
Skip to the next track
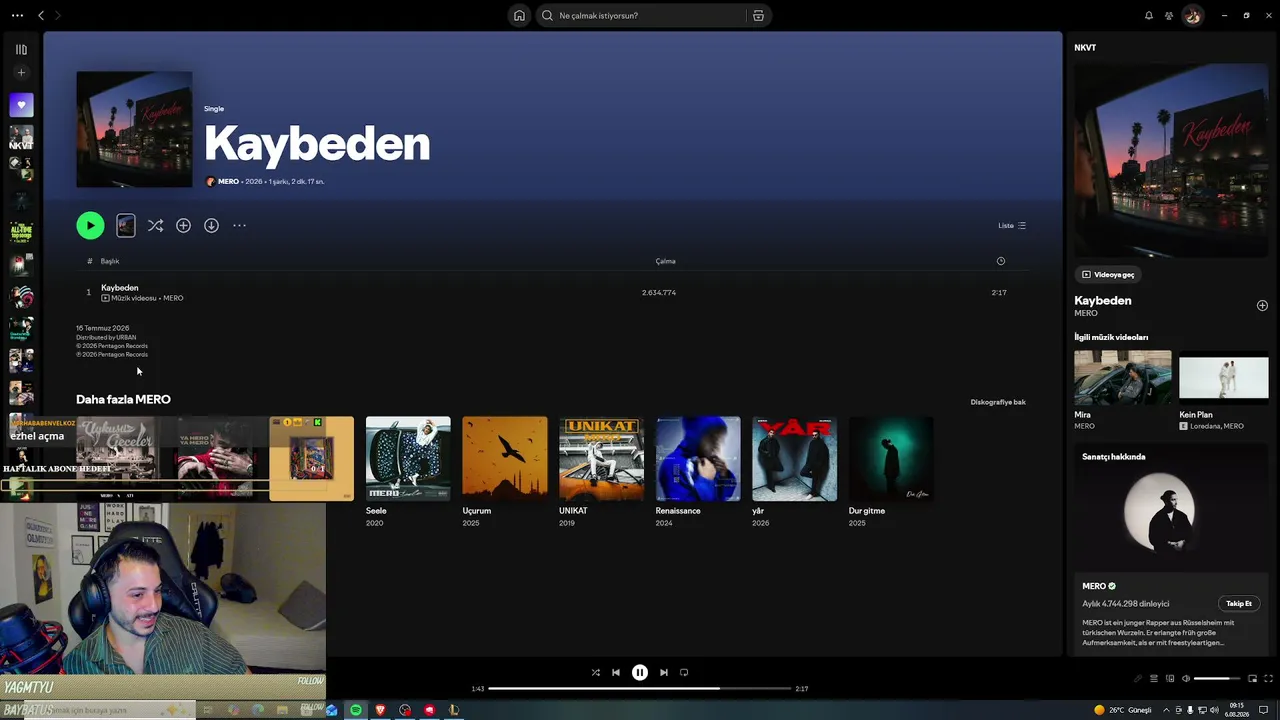(664, 673)
